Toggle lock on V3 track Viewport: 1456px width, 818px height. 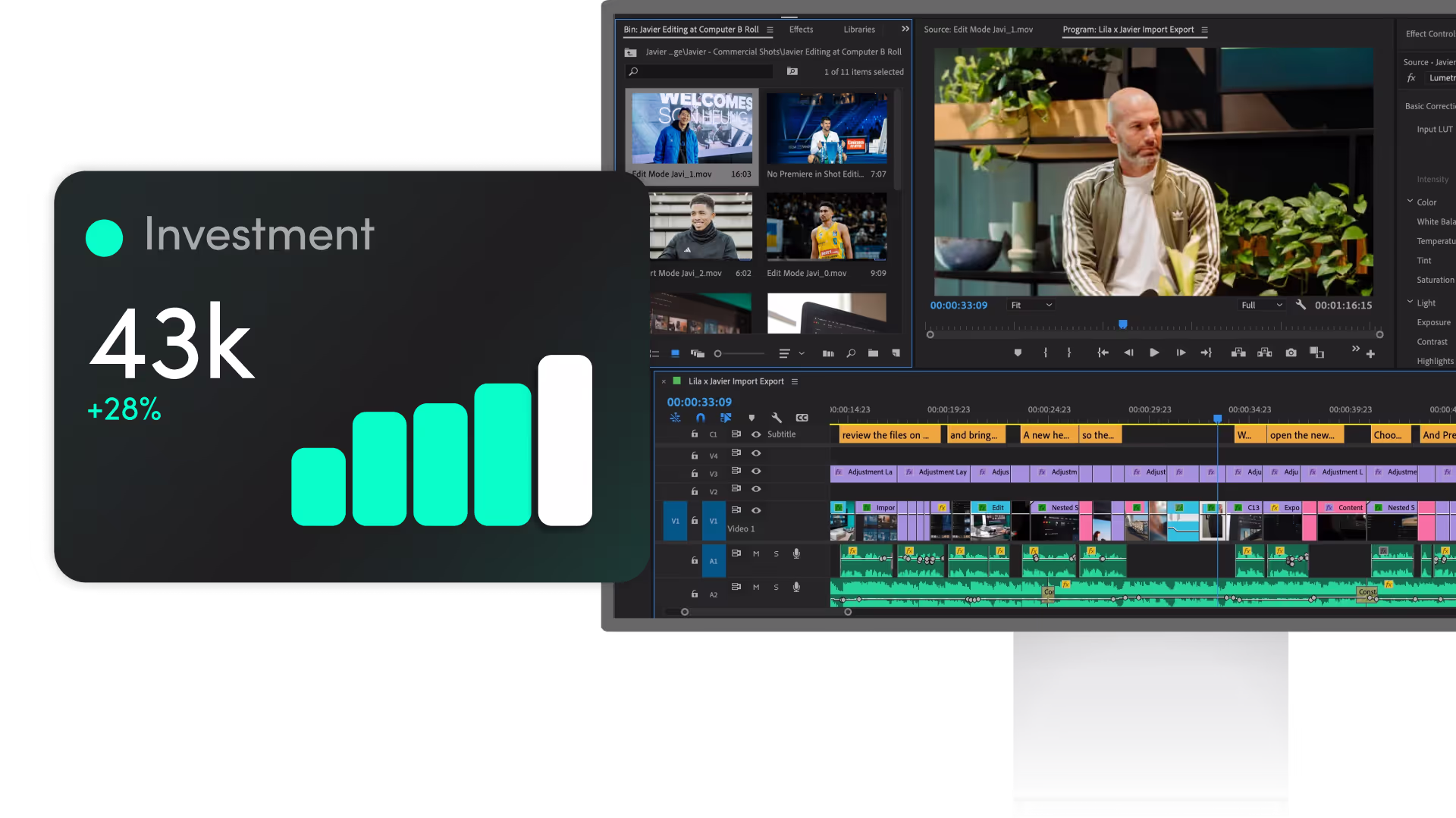(694, 473)
